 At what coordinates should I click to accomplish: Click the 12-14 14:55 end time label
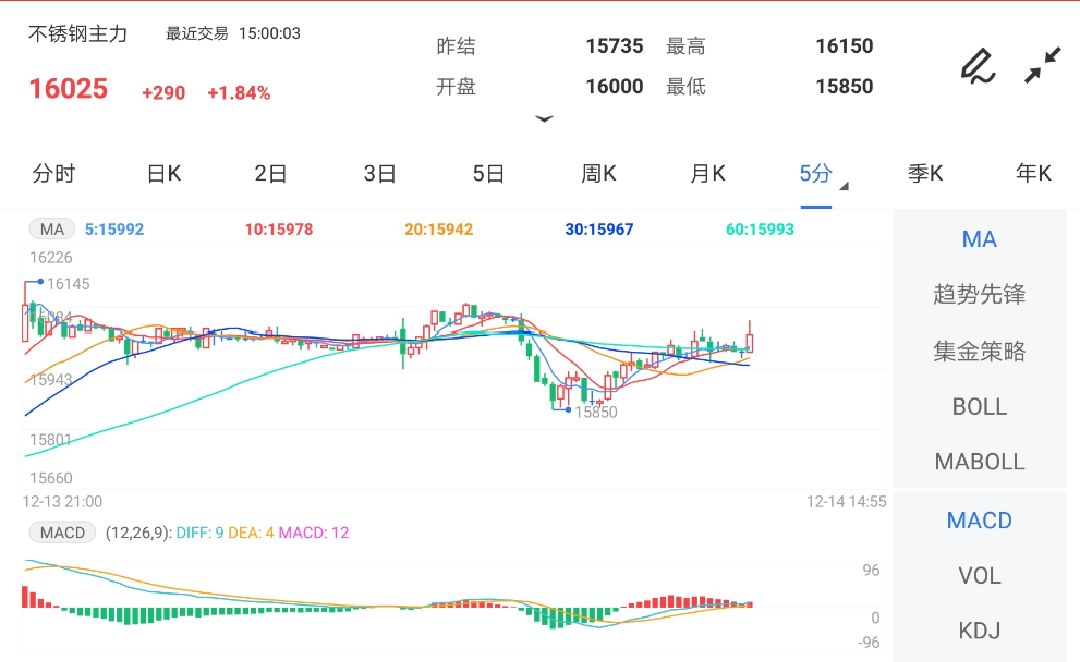[847, 501]
